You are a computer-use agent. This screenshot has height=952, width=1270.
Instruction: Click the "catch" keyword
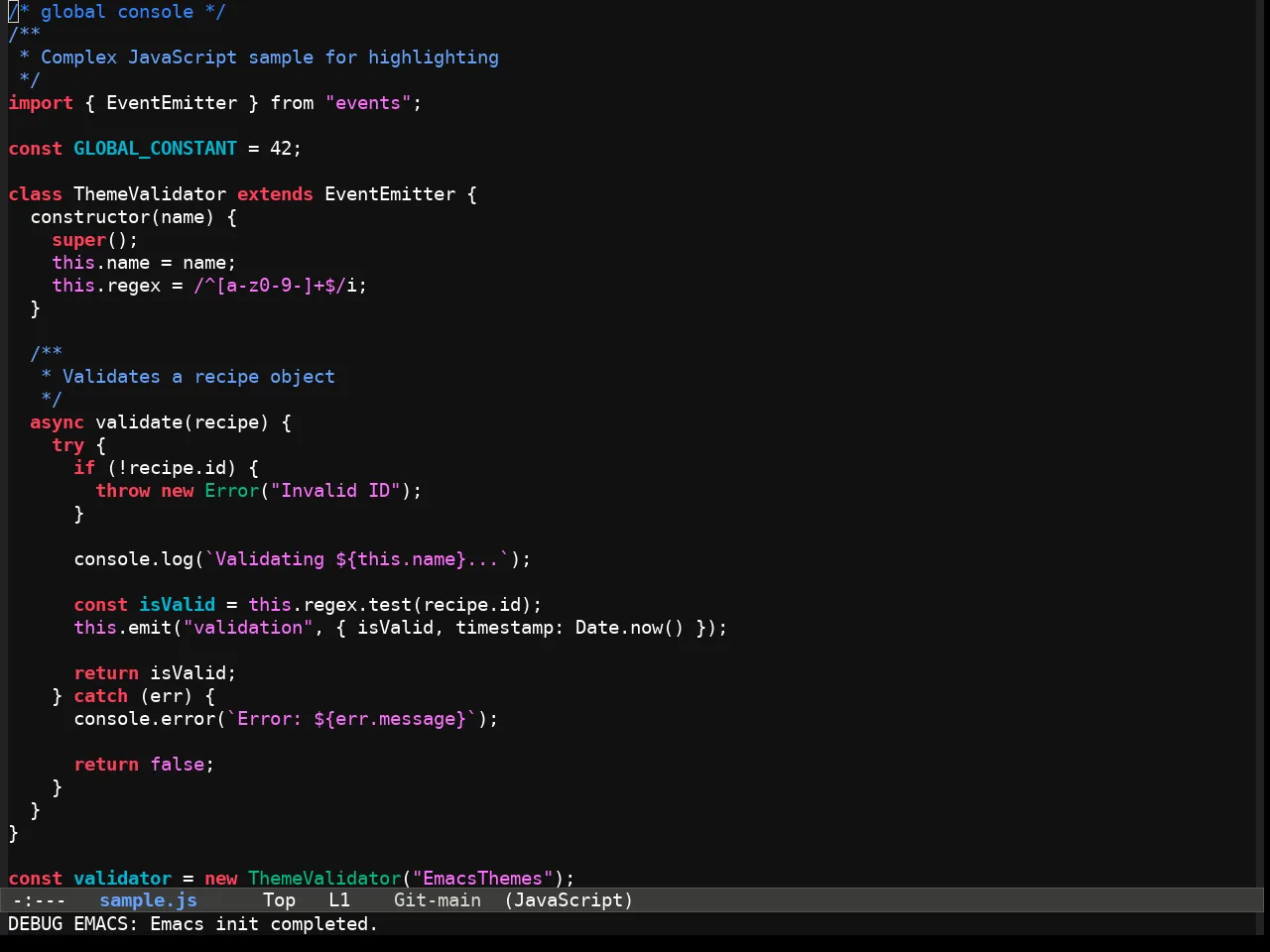pyautogui.click(x=101, y=696)
